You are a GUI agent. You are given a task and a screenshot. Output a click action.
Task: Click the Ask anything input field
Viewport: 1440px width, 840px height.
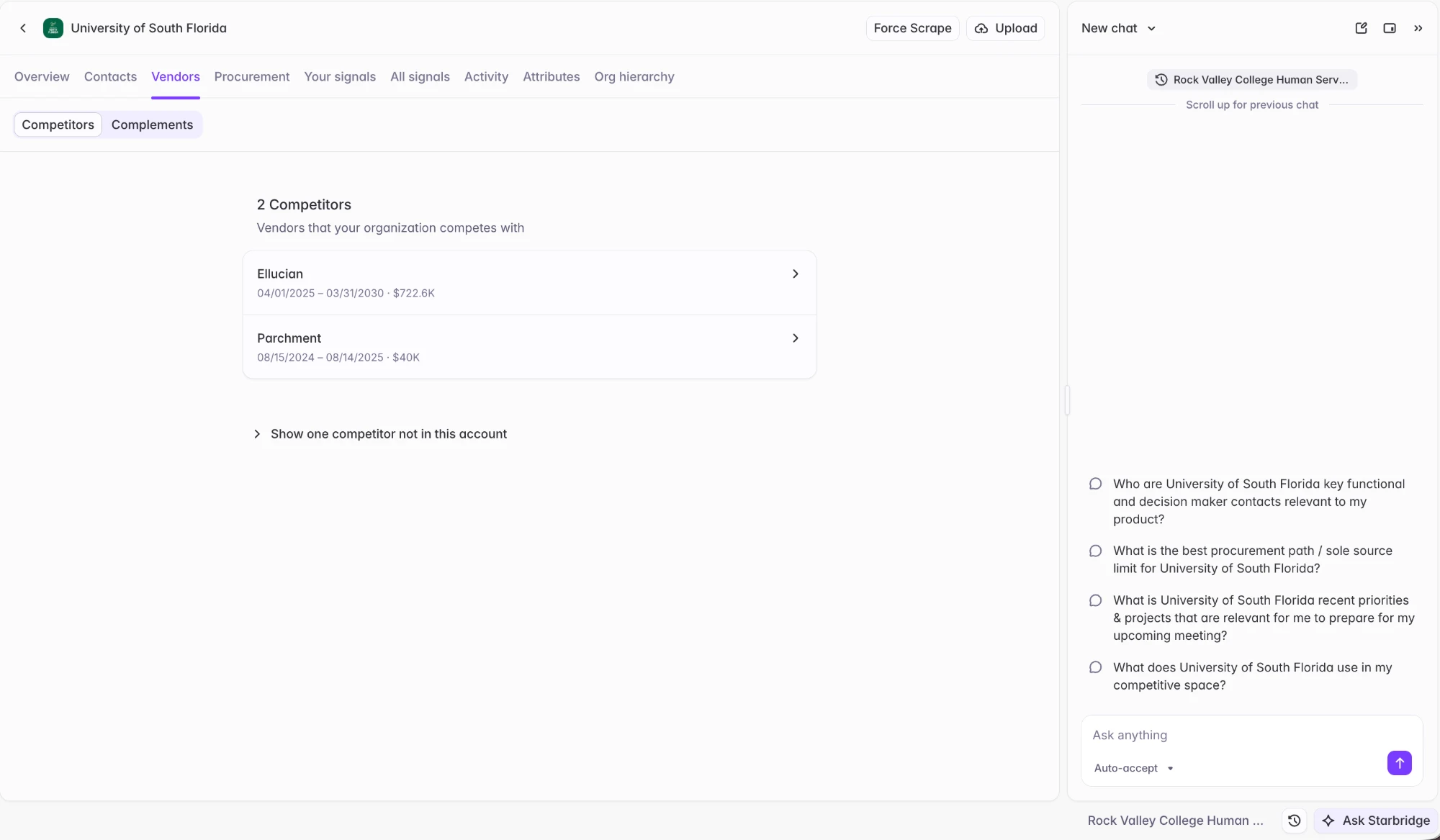[x=1251, y=735]
